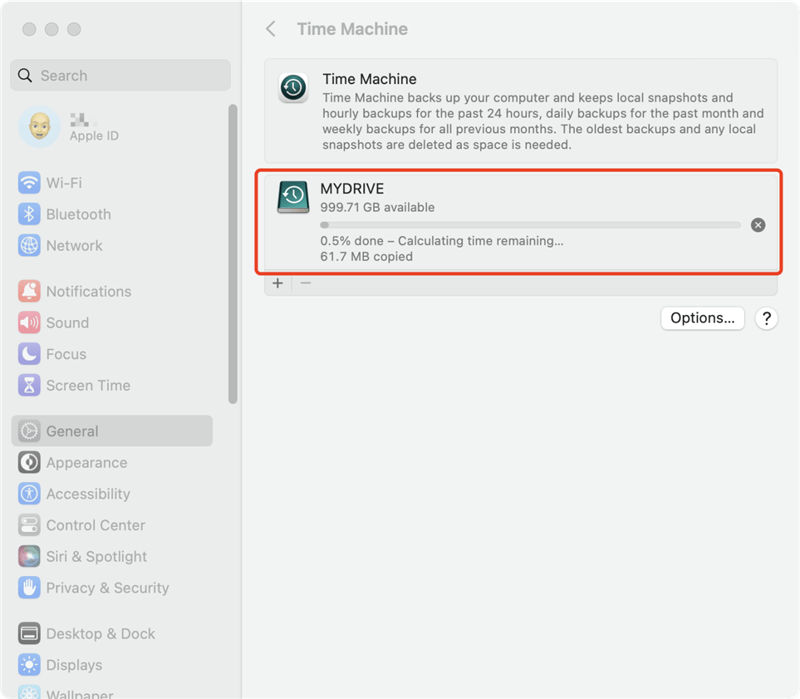Click the Time Machine disk icon for MYDRIVE

[x=291, y=198]
